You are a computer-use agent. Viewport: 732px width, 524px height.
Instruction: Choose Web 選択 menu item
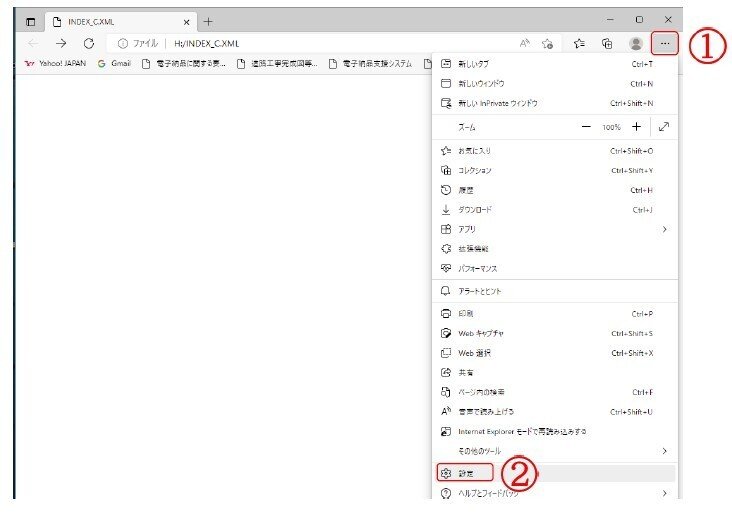555,353
